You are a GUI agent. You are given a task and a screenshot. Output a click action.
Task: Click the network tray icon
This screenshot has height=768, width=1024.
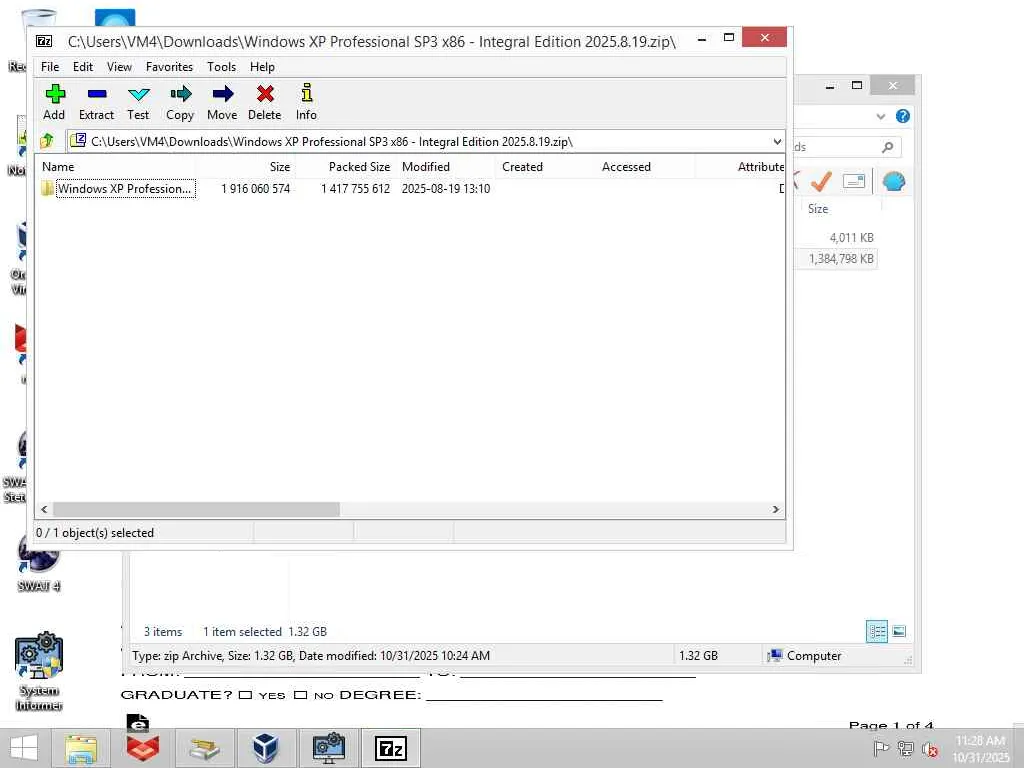click(905, 748)
